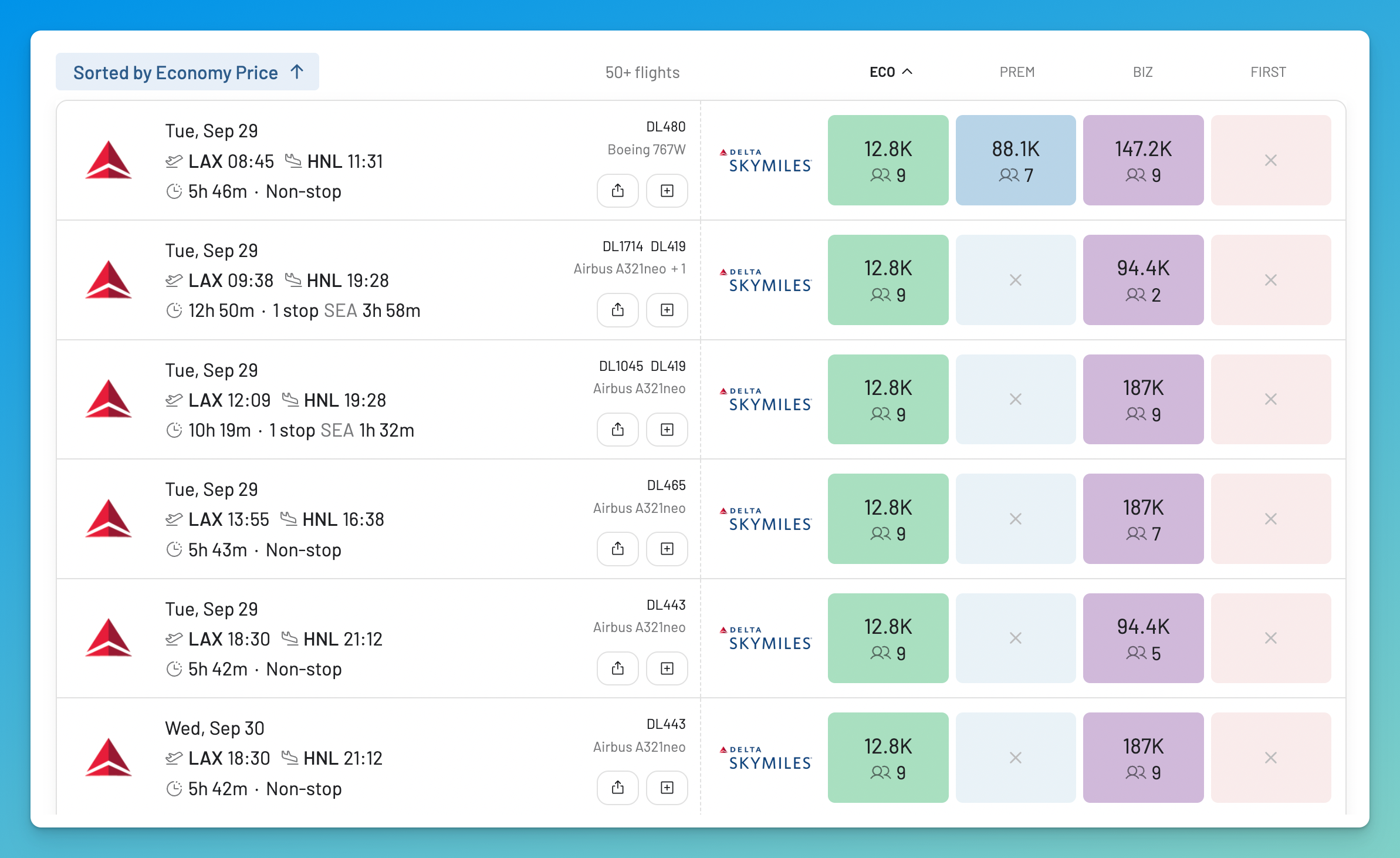The height and width of the screenshot is (858, 1400).
Task: Click Delta logo on the 12:09 flight row
Action: coord(109,398)
